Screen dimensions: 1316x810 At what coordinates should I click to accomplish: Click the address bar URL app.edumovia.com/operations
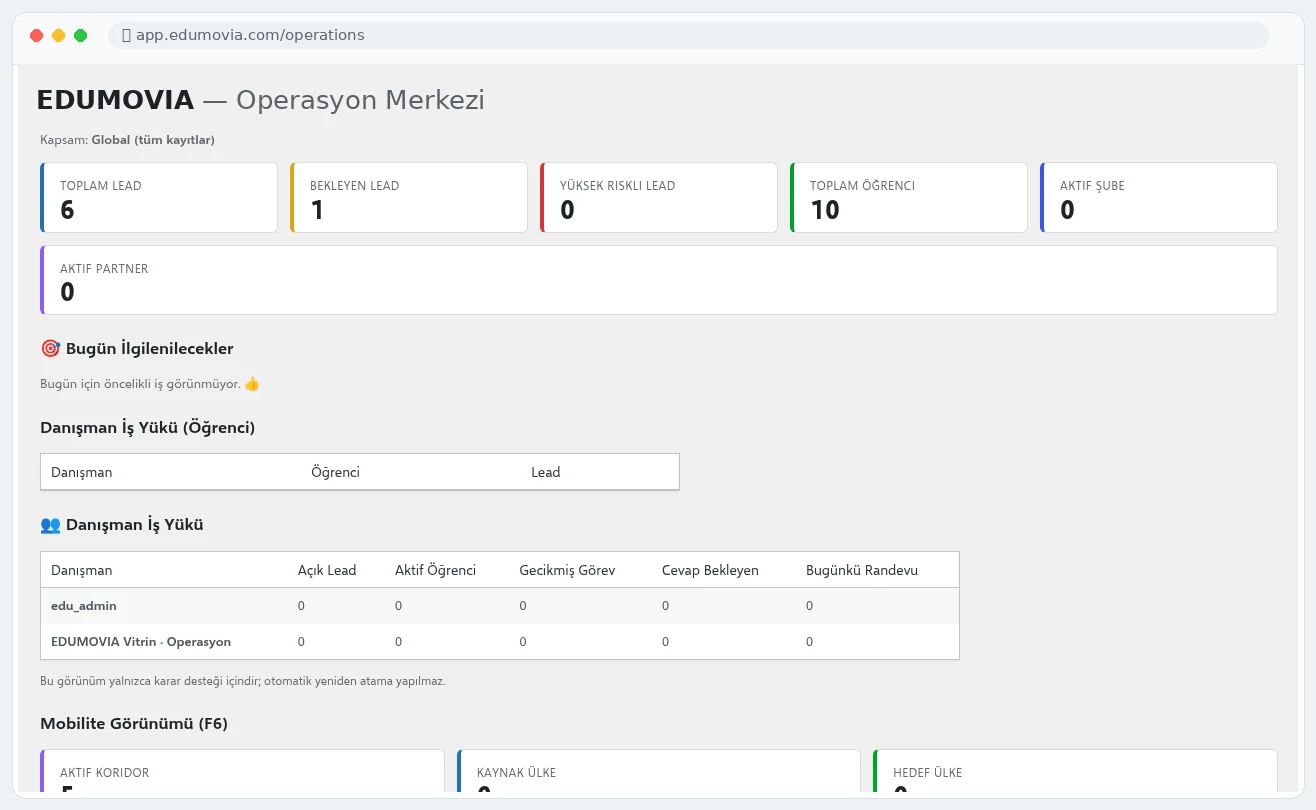pyautogui.click(x=250, y=35)
